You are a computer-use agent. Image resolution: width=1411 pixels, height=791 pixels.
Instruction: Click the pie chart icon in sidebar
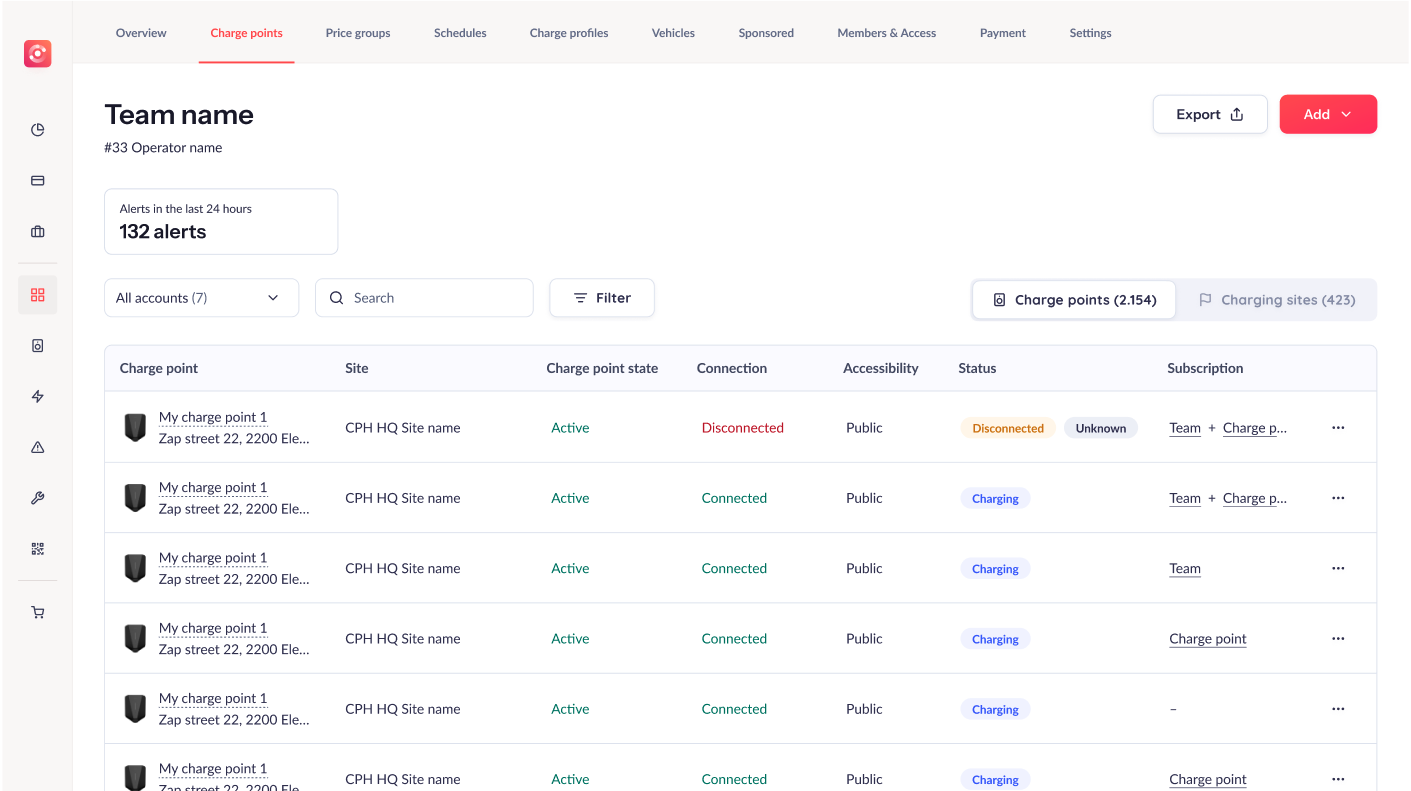click(x=38, y=130)
